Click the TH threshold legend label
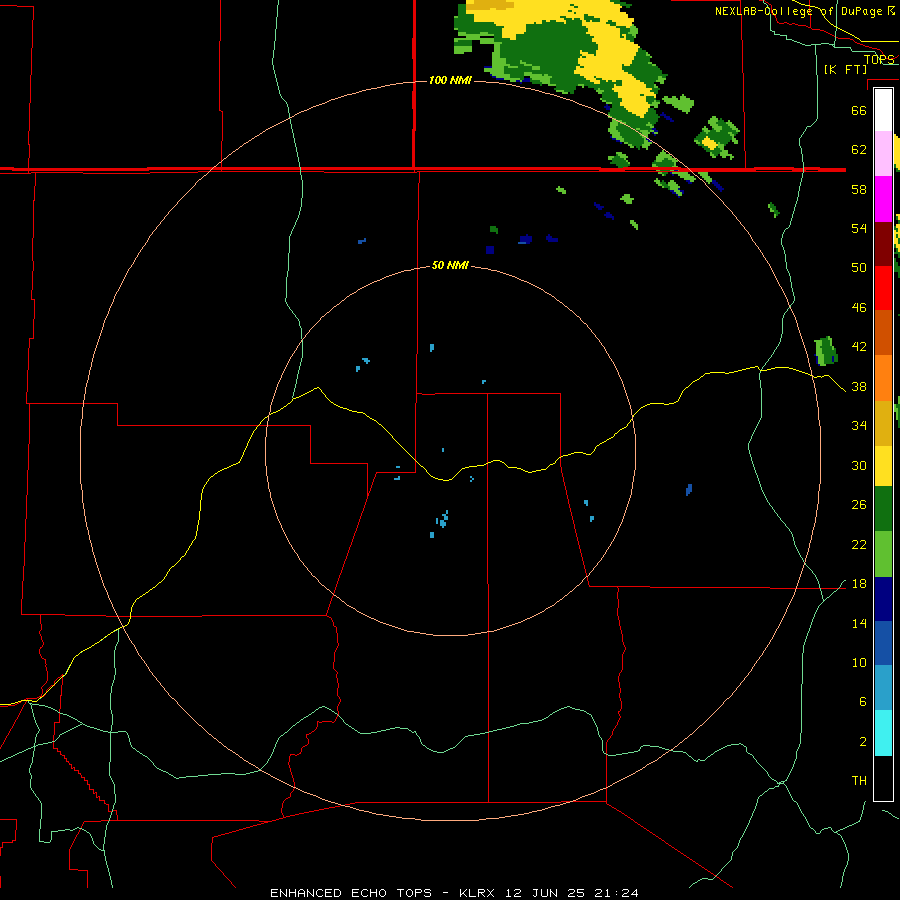This screenshot has width=900, height=900. [x=859, y=781]
